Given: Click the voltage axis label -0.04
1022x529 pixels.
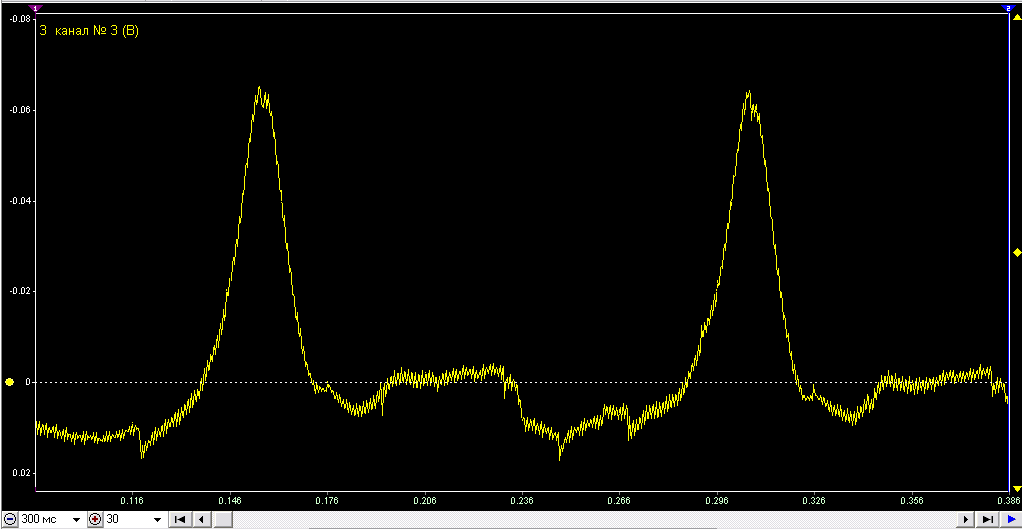Looking at the screenshot, I should [x=20, y=201].
